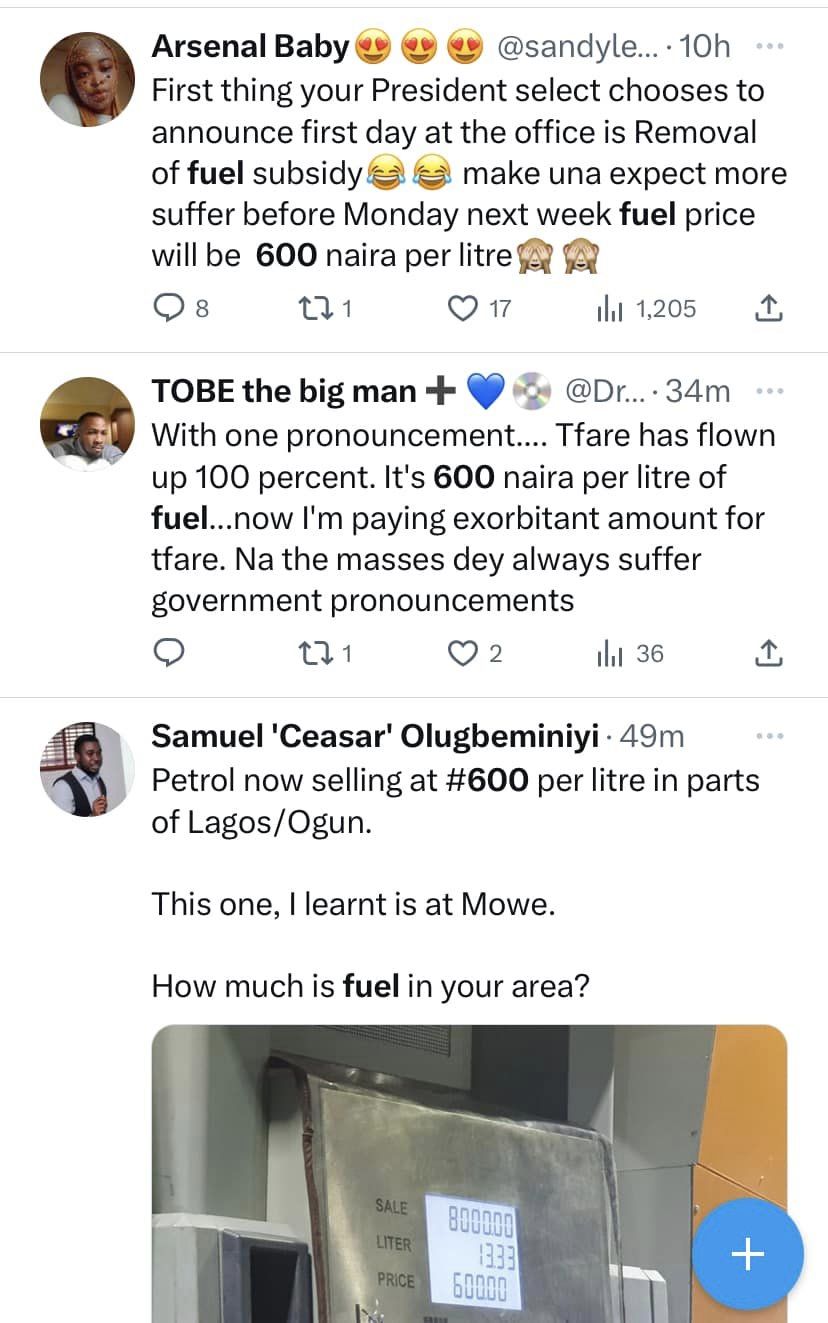Open more options for TOBE's tweet
This screenshot has width=828, height=1323.
point(769,391)
